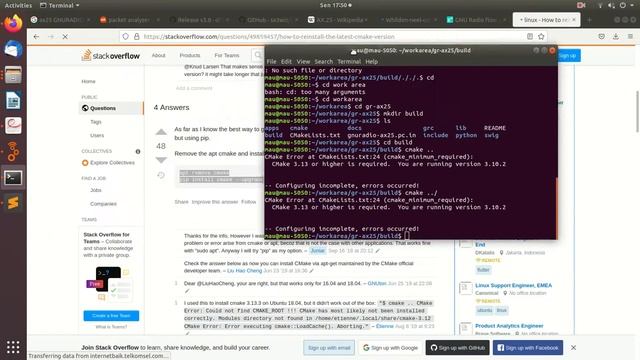The image size is (640, 360).
Task: Open Sublime Text from the dock
Action: (x=13, y=203)
